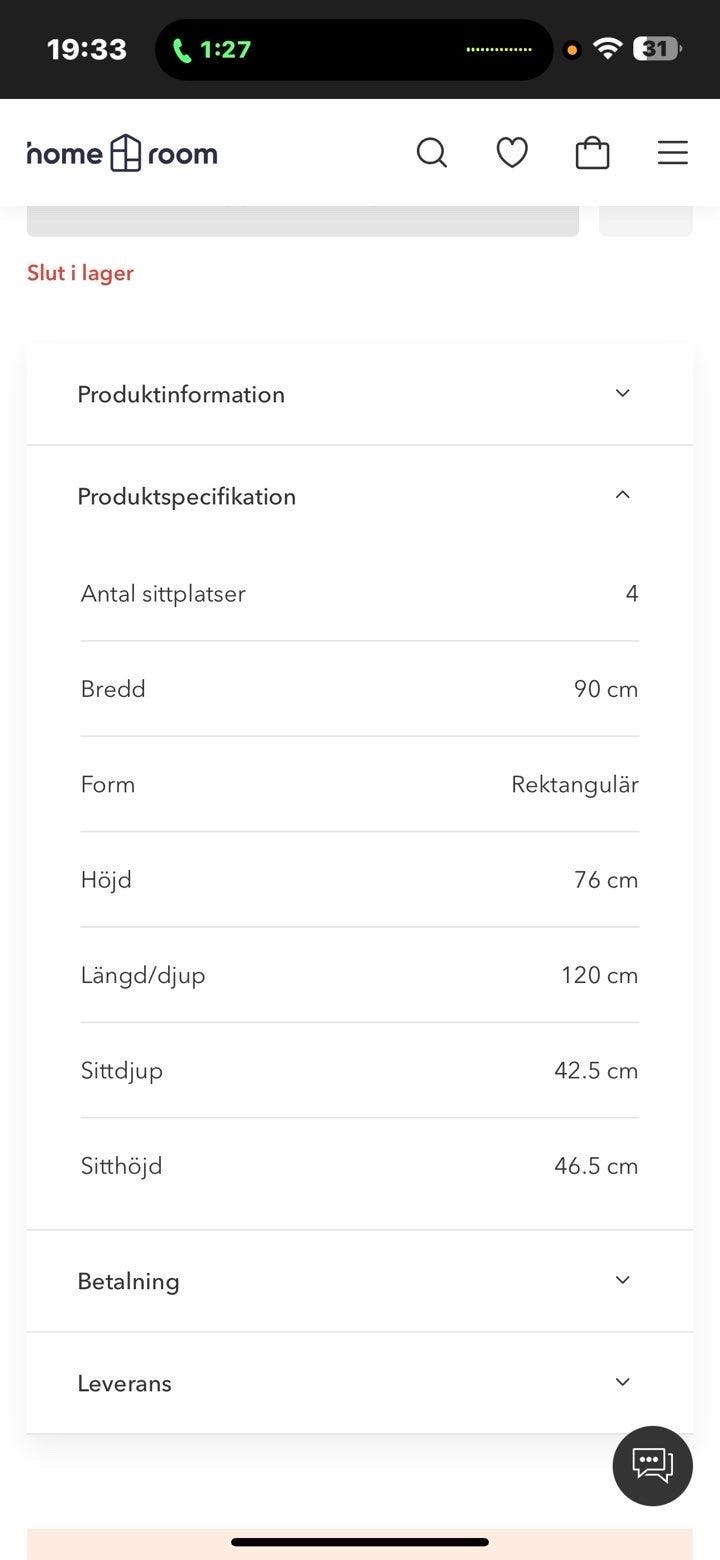Tap the Slut i lager status text

tap(80, 273)
